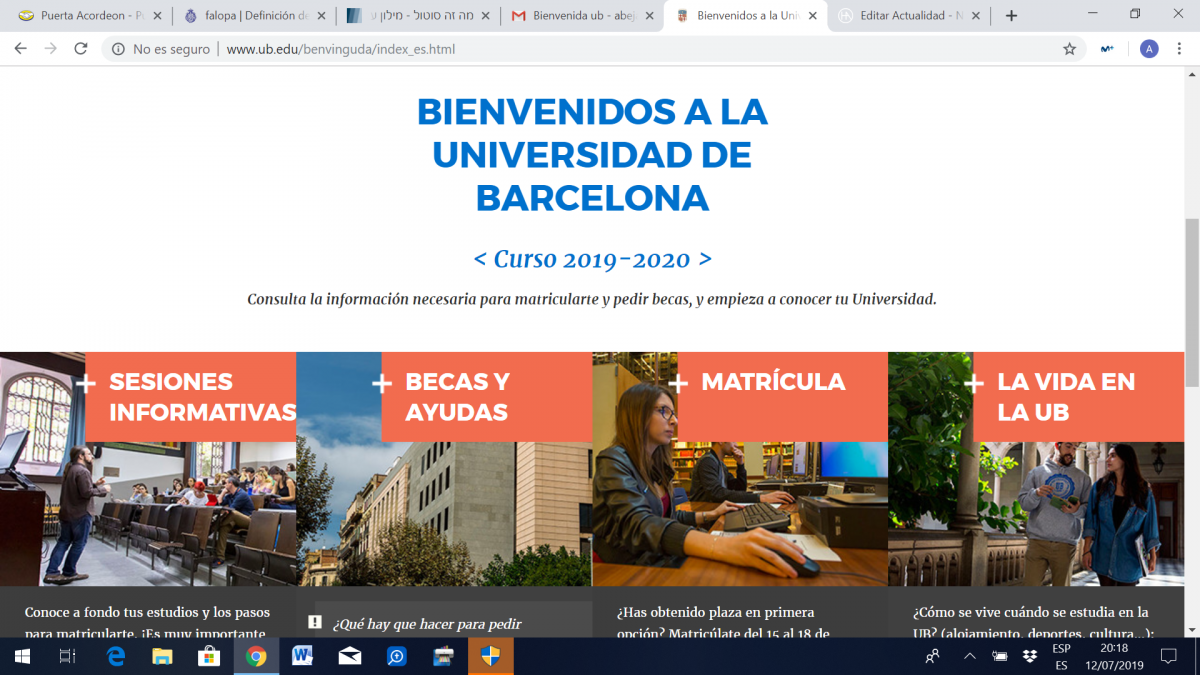The image size is (1200, 675).
Task: Click the 'Curso 2019-2020' subtitle text
Action: tap(592, 259)
